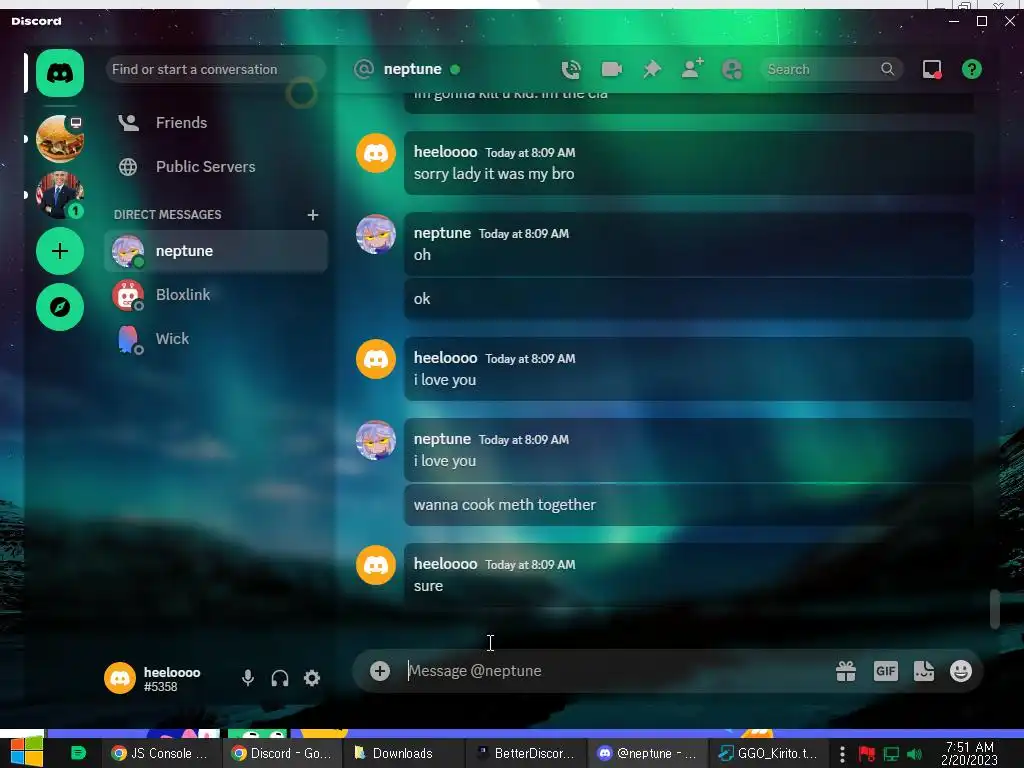Open the help question mark icon

(972, 69)
